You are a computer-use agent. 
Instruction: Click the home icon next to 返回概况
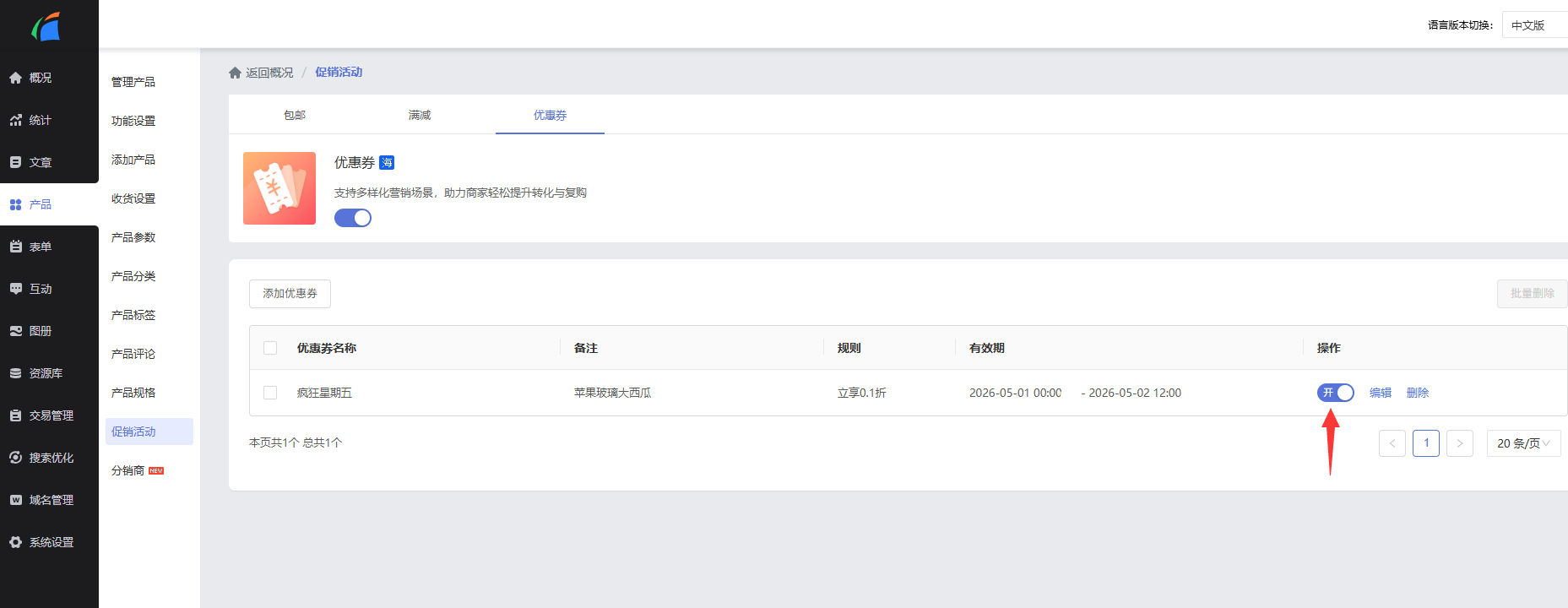point(235,73)
